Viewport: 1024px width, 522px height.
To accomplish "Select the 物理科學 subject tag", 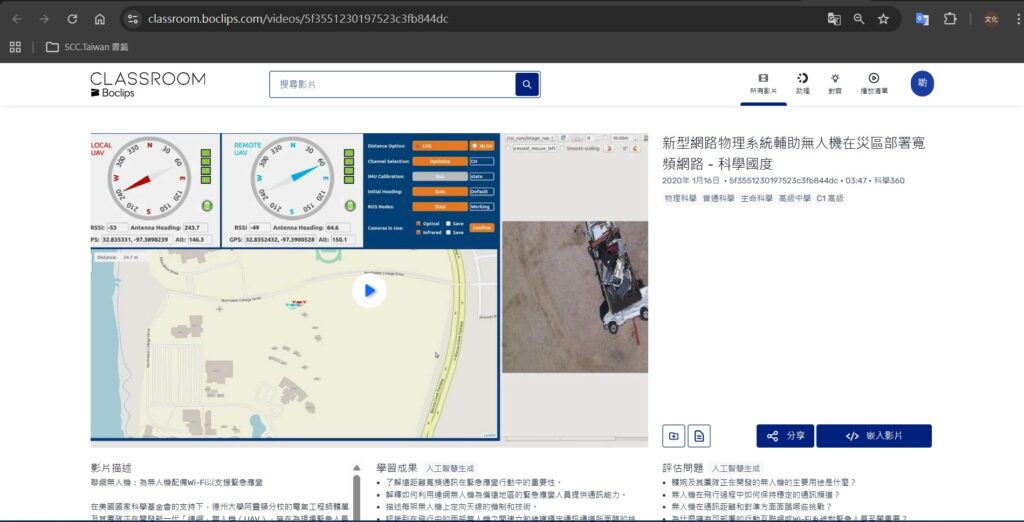I will coord(680,199).
